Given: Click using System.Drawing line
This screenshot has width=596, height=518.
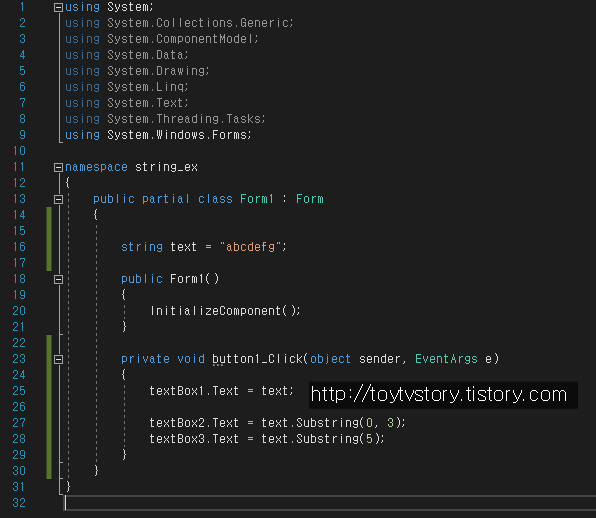Looking at the screenshot, I should (x=137, y=71).
